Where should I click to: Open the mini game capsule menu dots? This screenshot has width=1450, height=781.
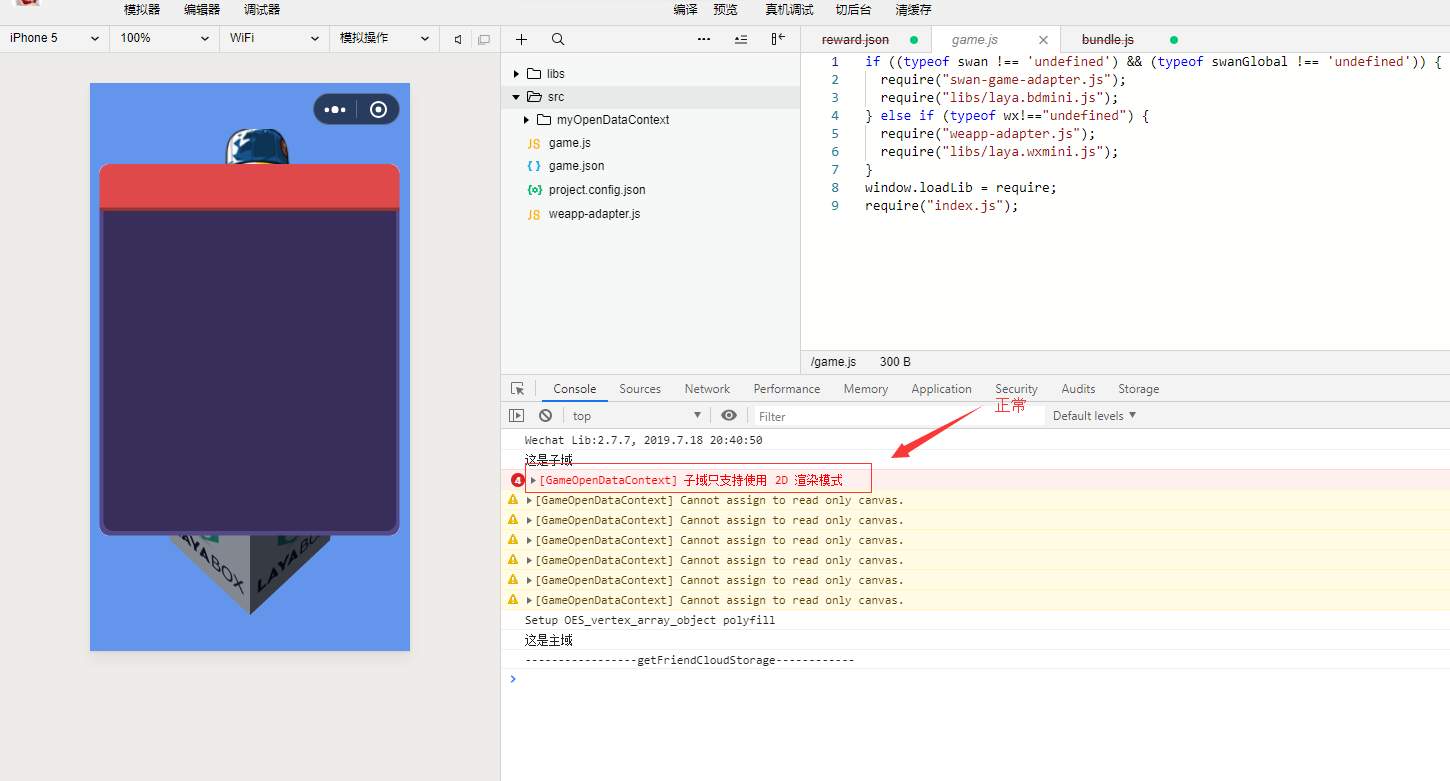click(335, 110)
